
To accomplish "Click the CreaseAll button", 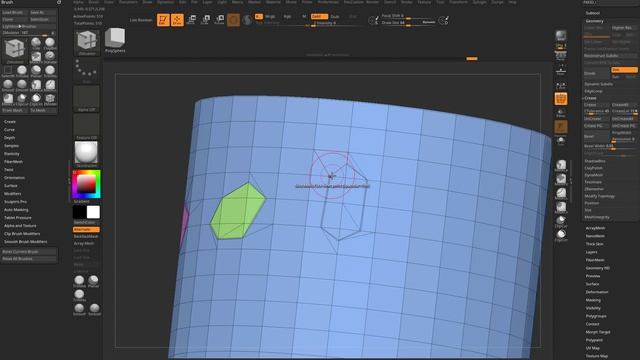I will (624, 105).
